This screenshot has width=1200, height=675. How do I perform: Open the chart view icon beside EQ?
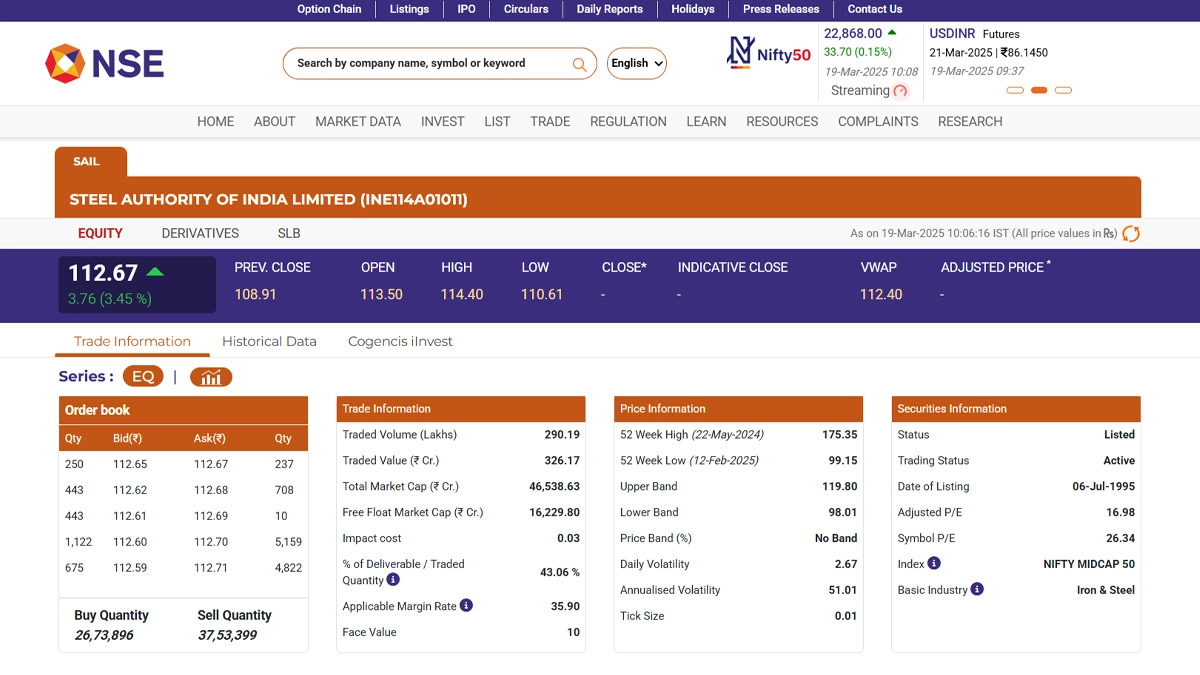[211, 377]
